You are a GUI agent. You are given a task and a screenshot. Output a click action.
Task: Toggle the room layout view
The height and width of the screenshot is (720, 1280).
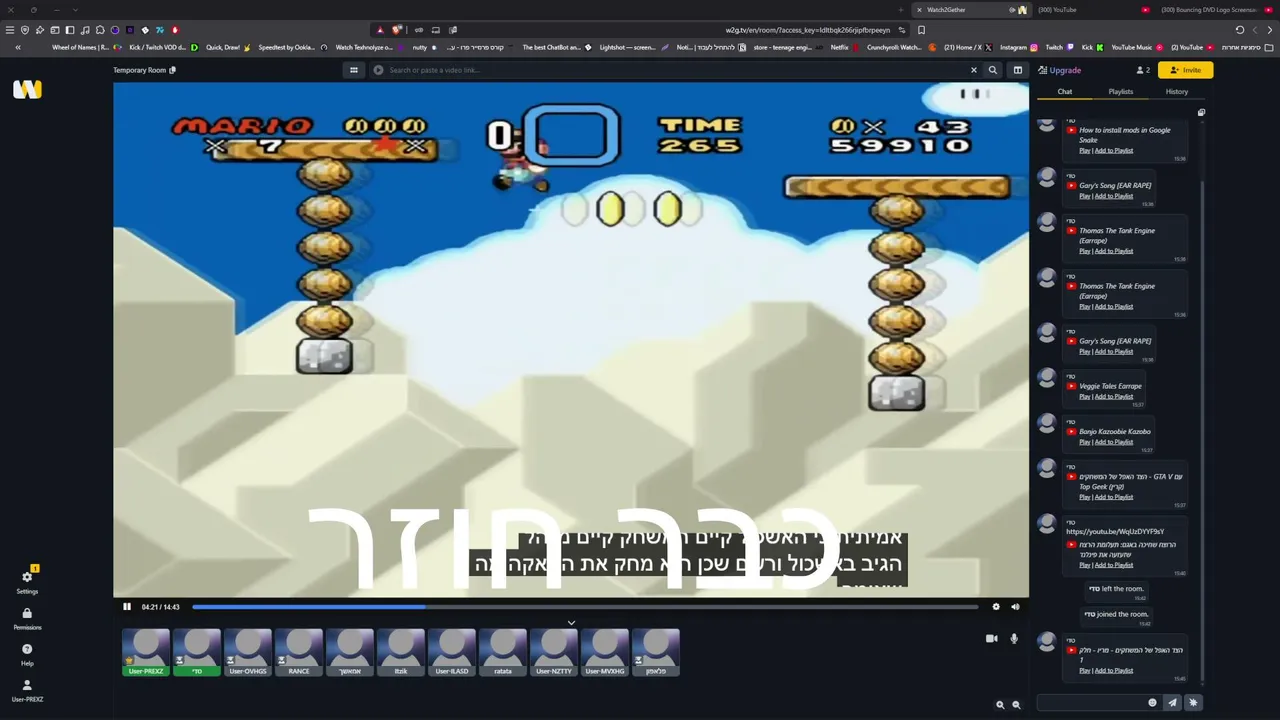point(1017,70)
